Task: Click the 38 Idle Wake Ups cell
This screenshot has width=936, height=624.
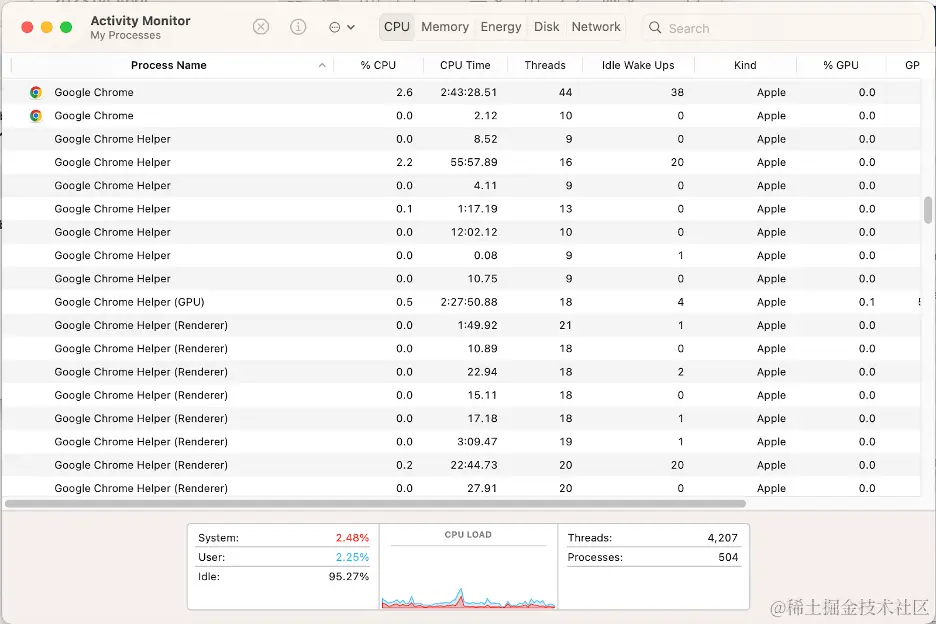Action: tap(677, 93)
